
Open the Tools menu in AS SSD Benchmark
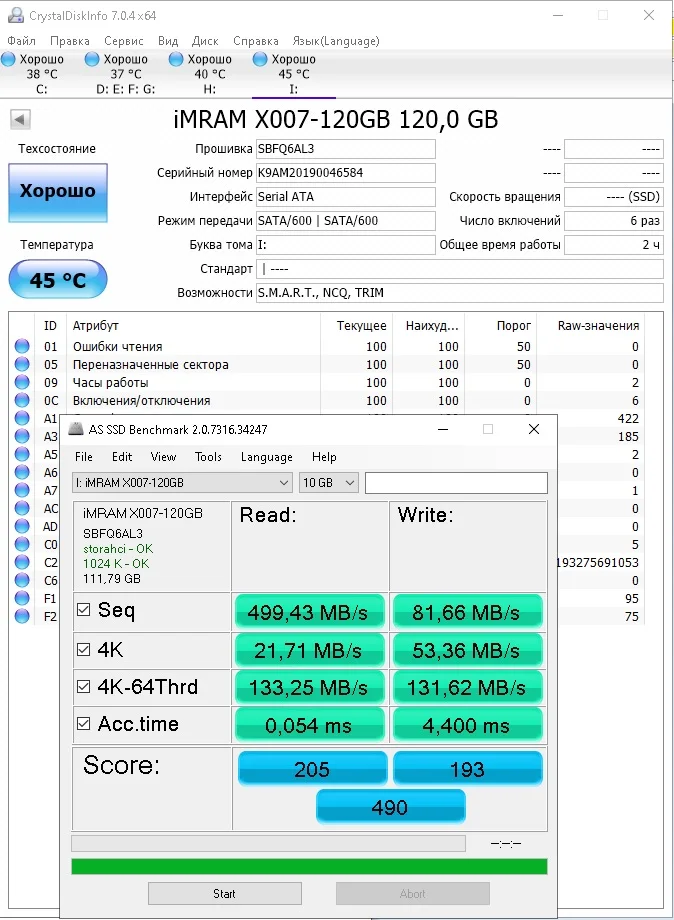pos(208,456)
